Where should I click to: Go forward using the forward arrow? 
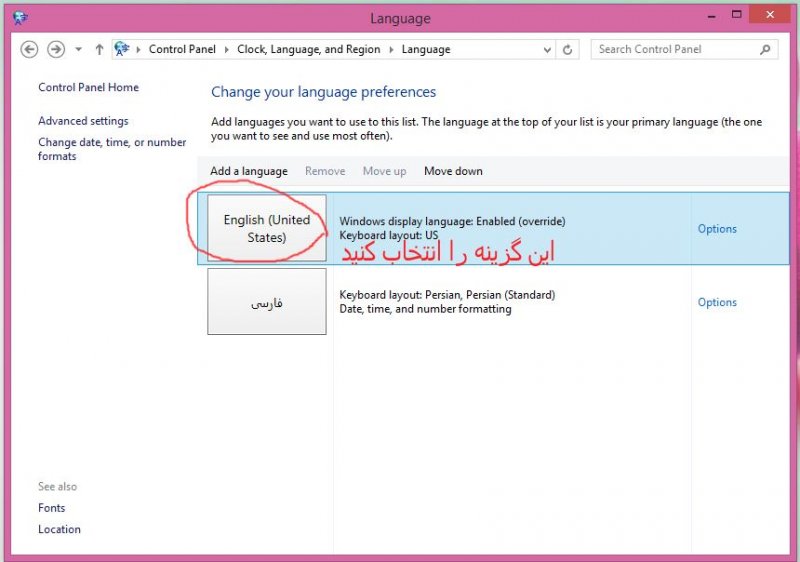click(56, 49)
